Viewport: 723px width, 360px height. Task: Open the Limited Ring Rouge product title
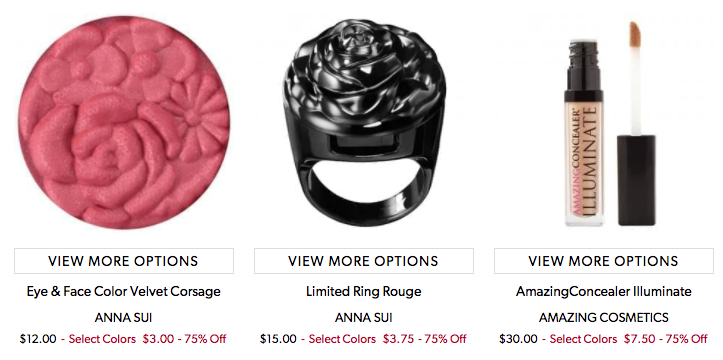tap(364, 291)
